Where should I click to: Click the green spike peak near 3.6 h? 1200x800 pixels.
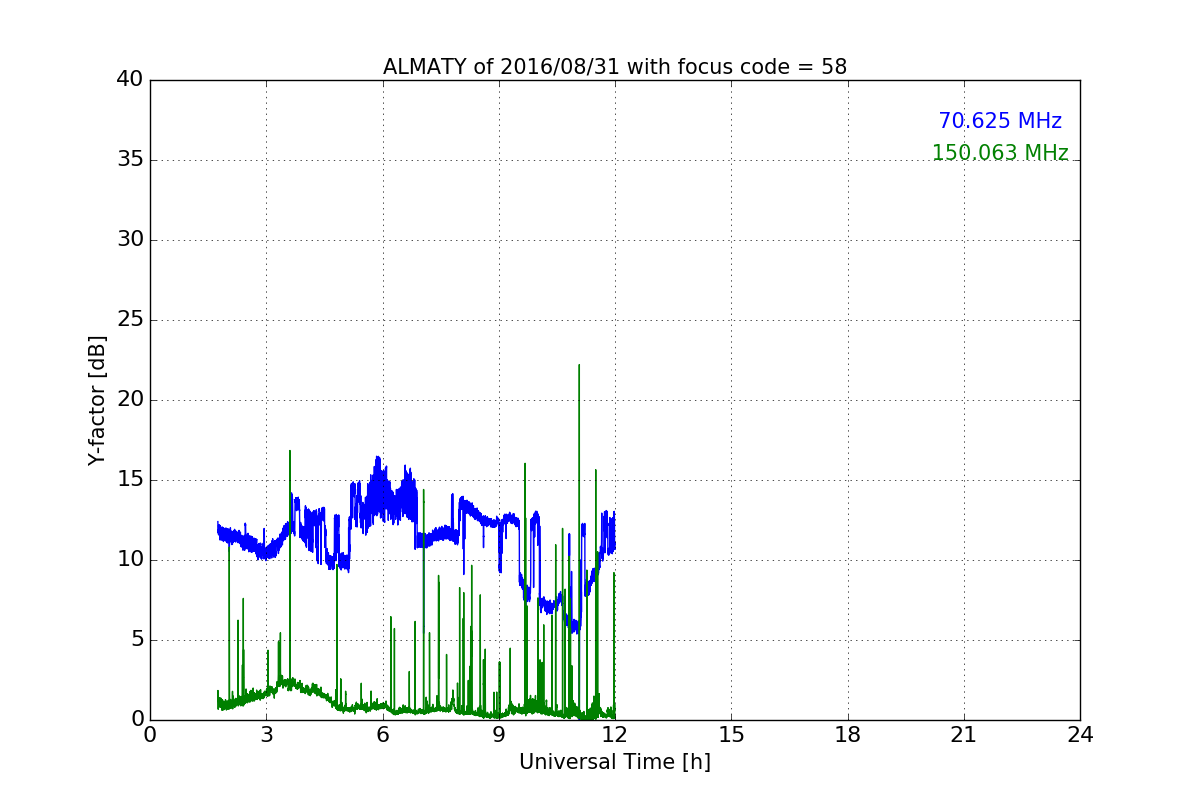[x=290, y=452]
